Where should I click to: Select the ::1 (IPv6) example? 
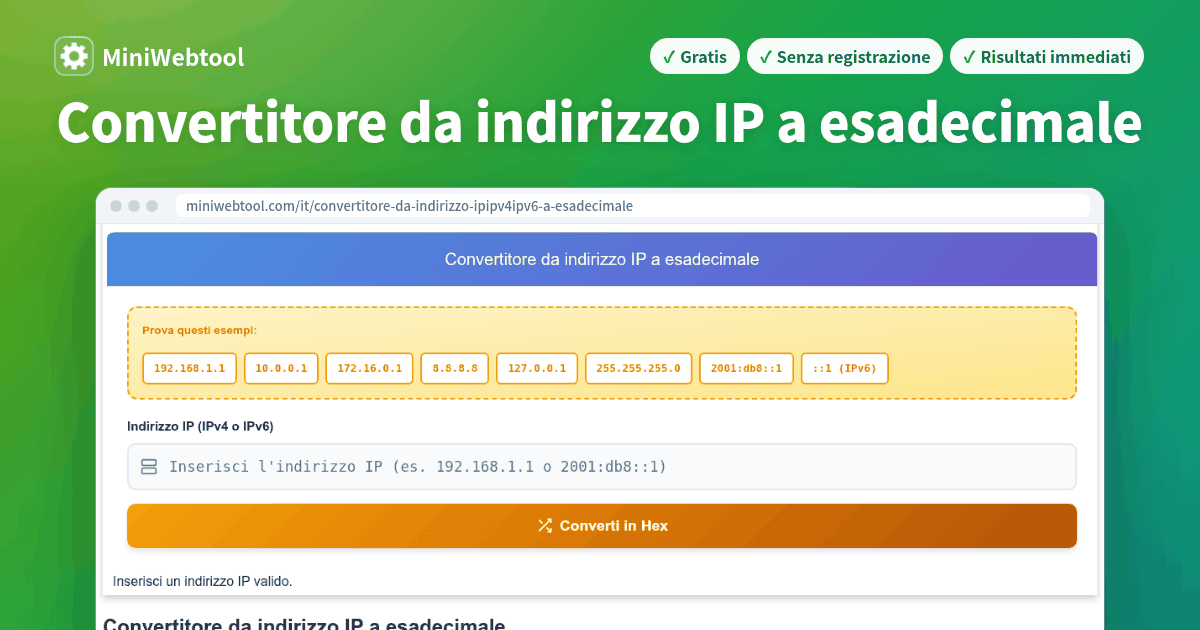[845, 368]
